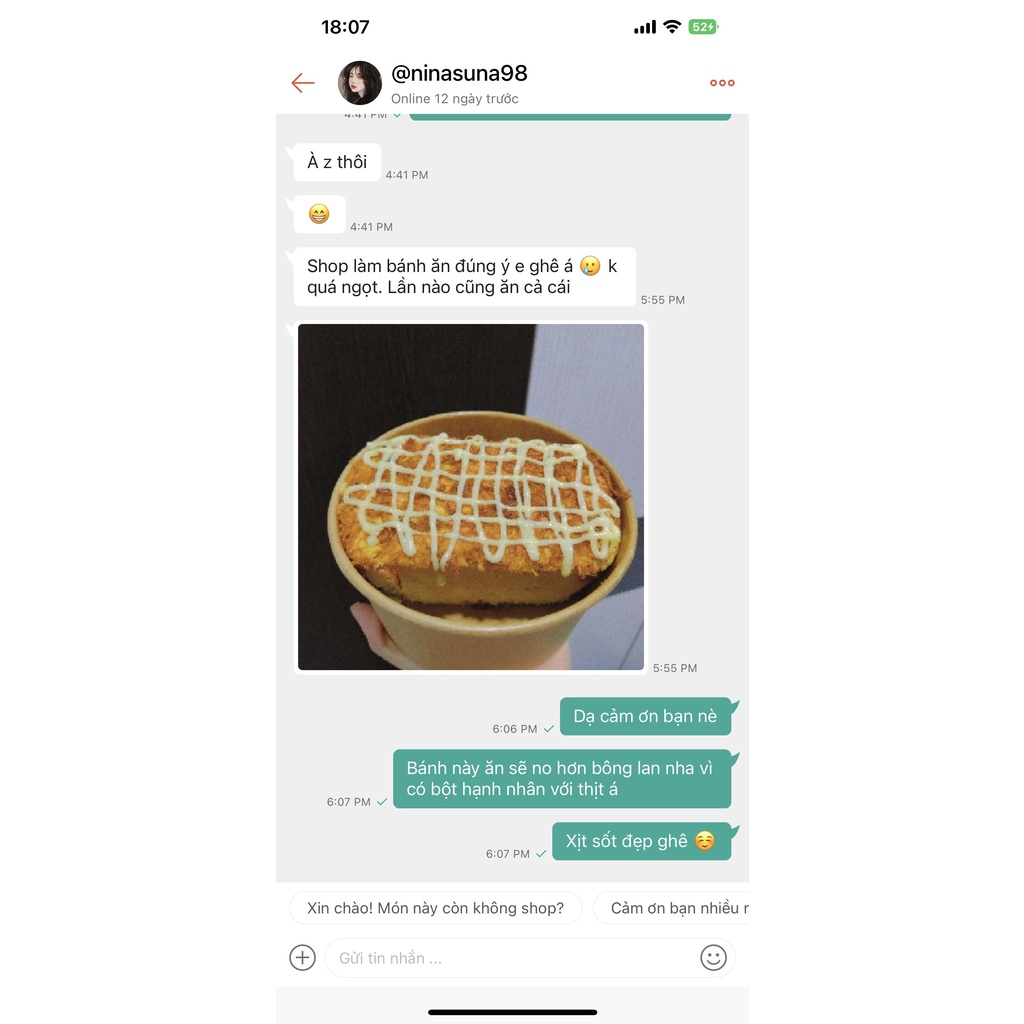Tap the WiFi status icon
Viewport: 1024px width, 1024px height.
pos(672,27)
